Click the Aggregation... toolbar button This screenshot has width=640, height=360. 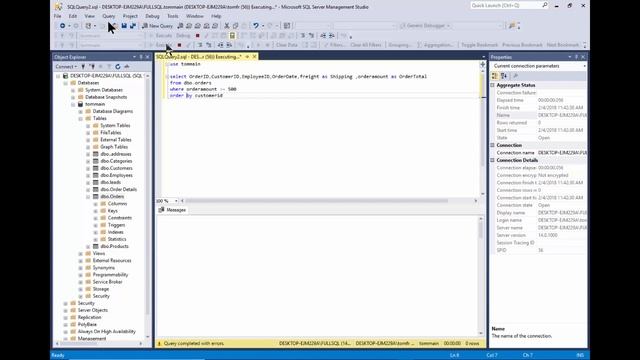(x=435, y=45)
